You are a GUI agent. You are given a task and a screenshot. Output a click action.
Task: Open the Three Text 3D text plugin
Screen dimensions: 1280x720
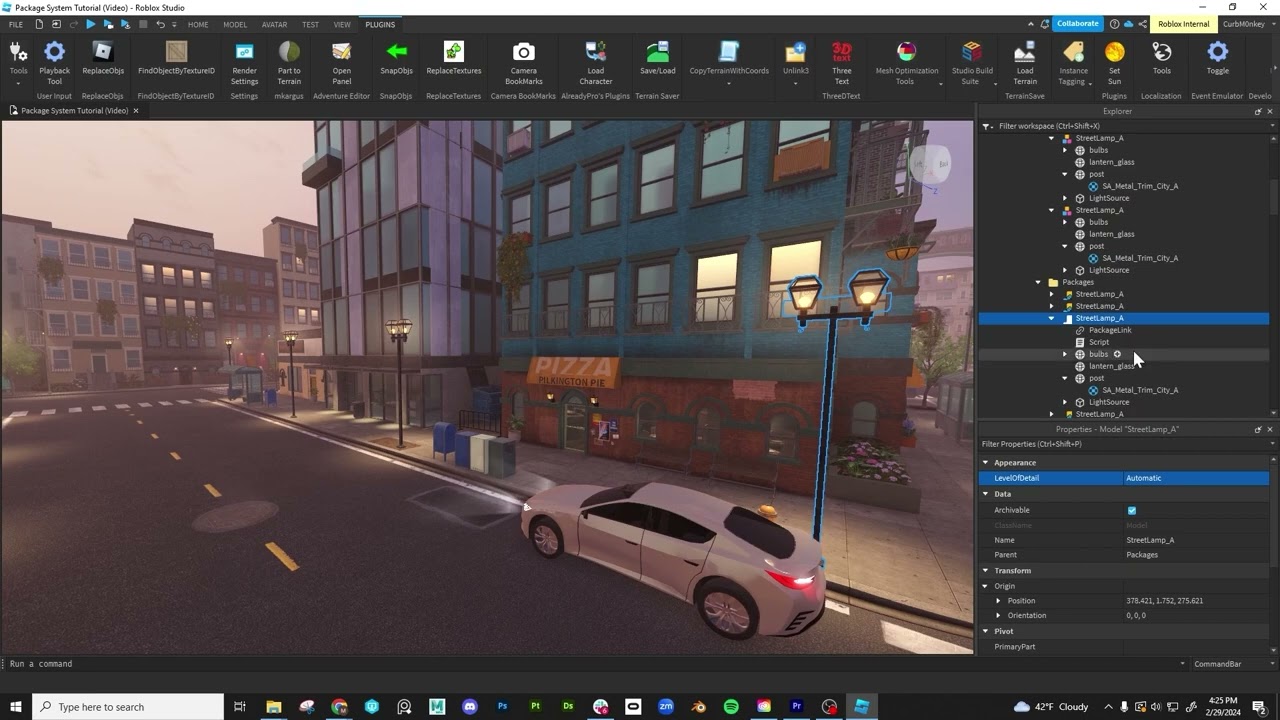(x=842, y=61)
